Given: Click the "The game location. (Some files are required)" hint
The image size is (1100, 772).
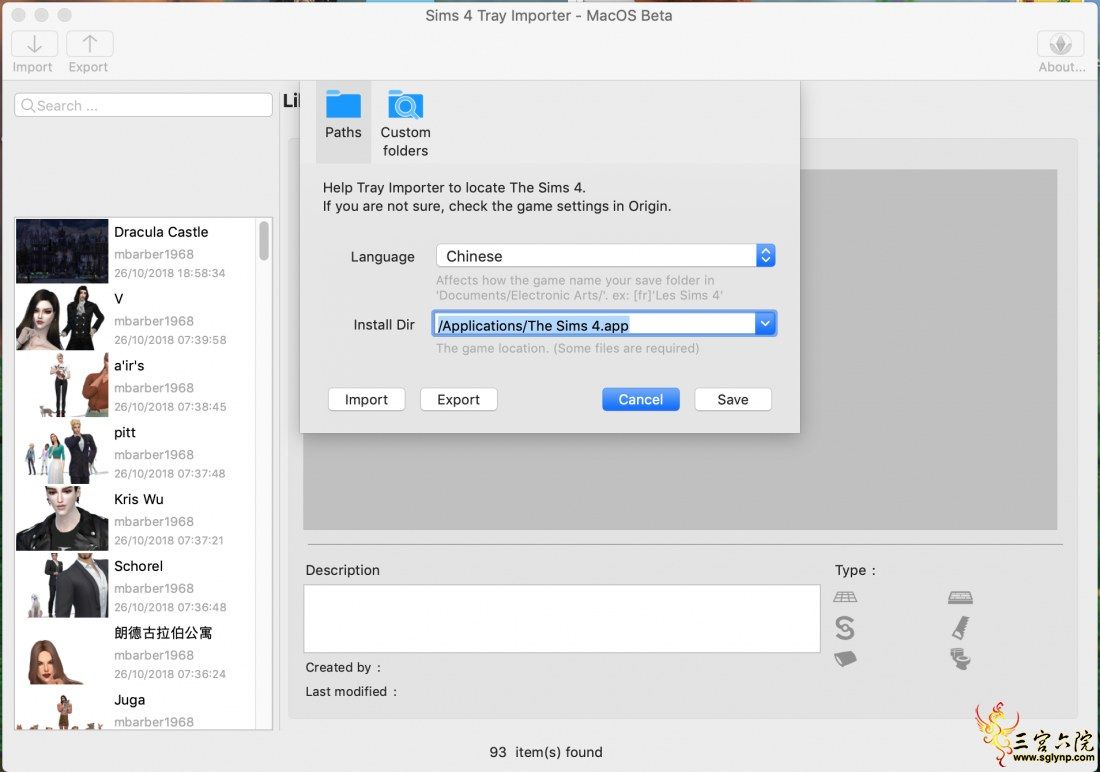Looking at the screenshot, I should pyautogui.click(x=568, y=348).
